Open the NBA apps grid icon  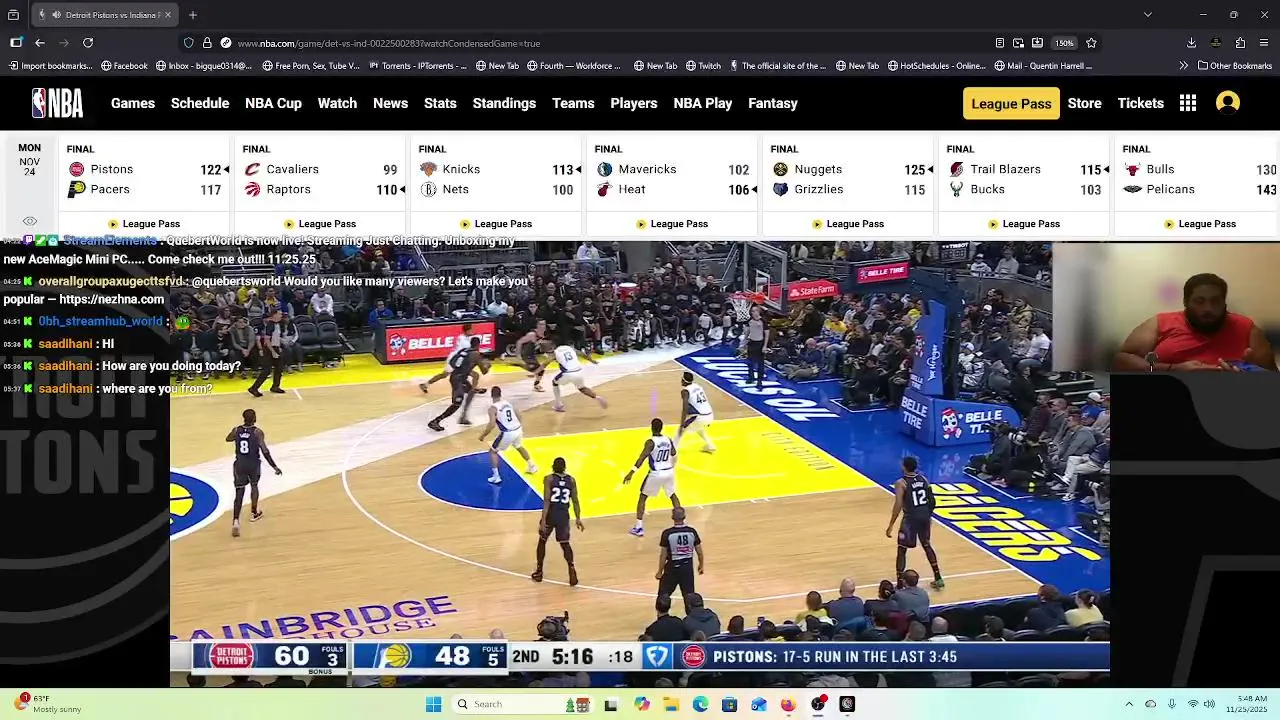1188,103
